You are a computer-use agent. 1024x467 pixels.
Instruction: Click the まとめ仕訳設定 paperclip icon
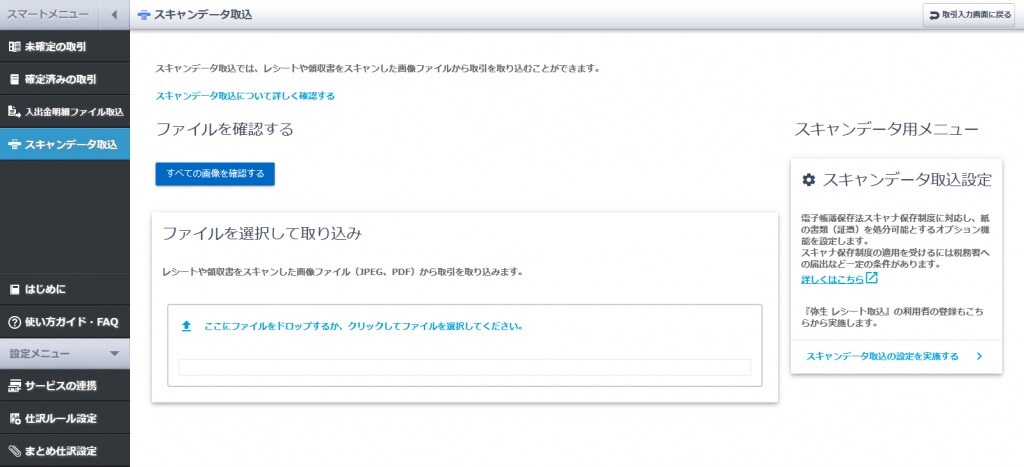click(14, 451)
